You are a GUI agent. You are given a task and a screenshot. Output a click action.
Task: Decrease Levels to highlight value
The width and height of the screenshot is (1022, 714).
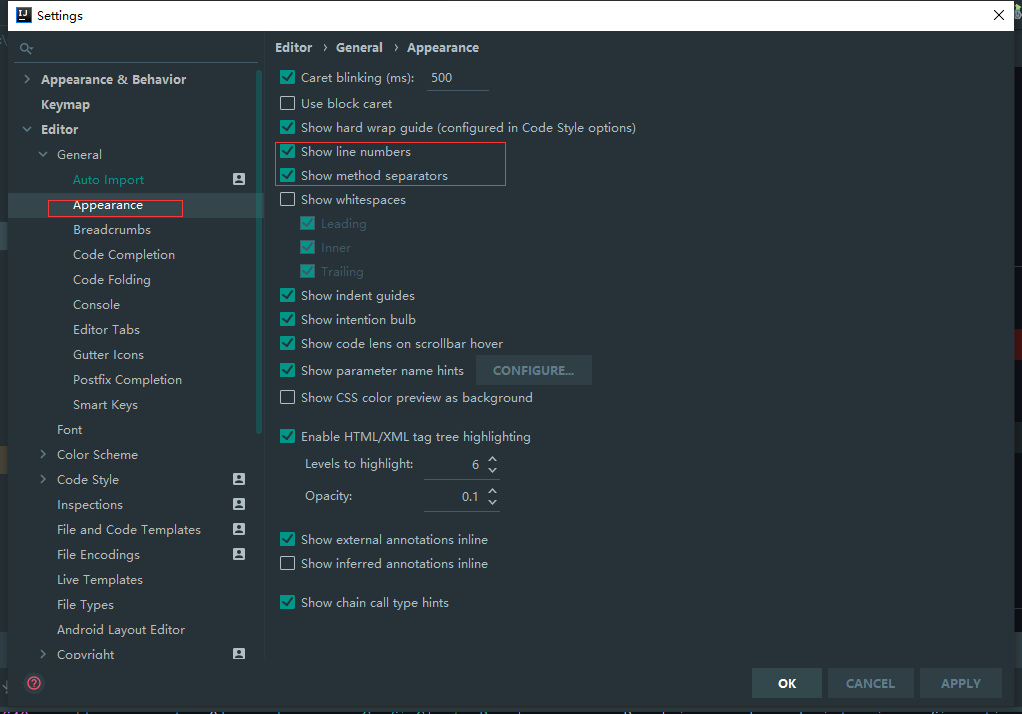pyautogui.click(x=493, y=469)
